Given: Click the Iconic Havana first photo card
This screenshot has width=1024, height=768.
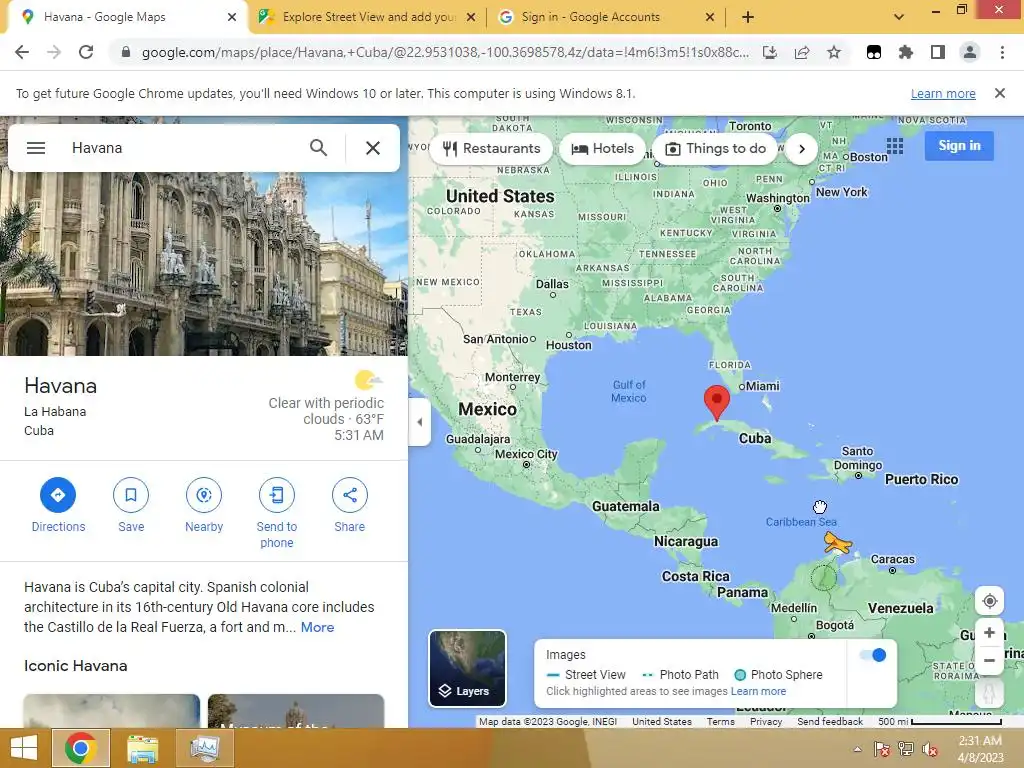Looking at the screenshot, I should [112, 711].
